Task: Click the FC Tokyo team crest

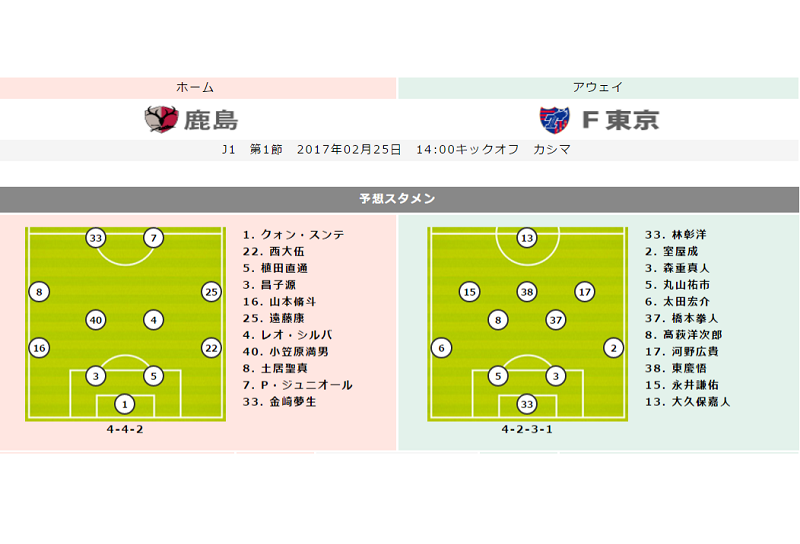Action: [555, 120]
